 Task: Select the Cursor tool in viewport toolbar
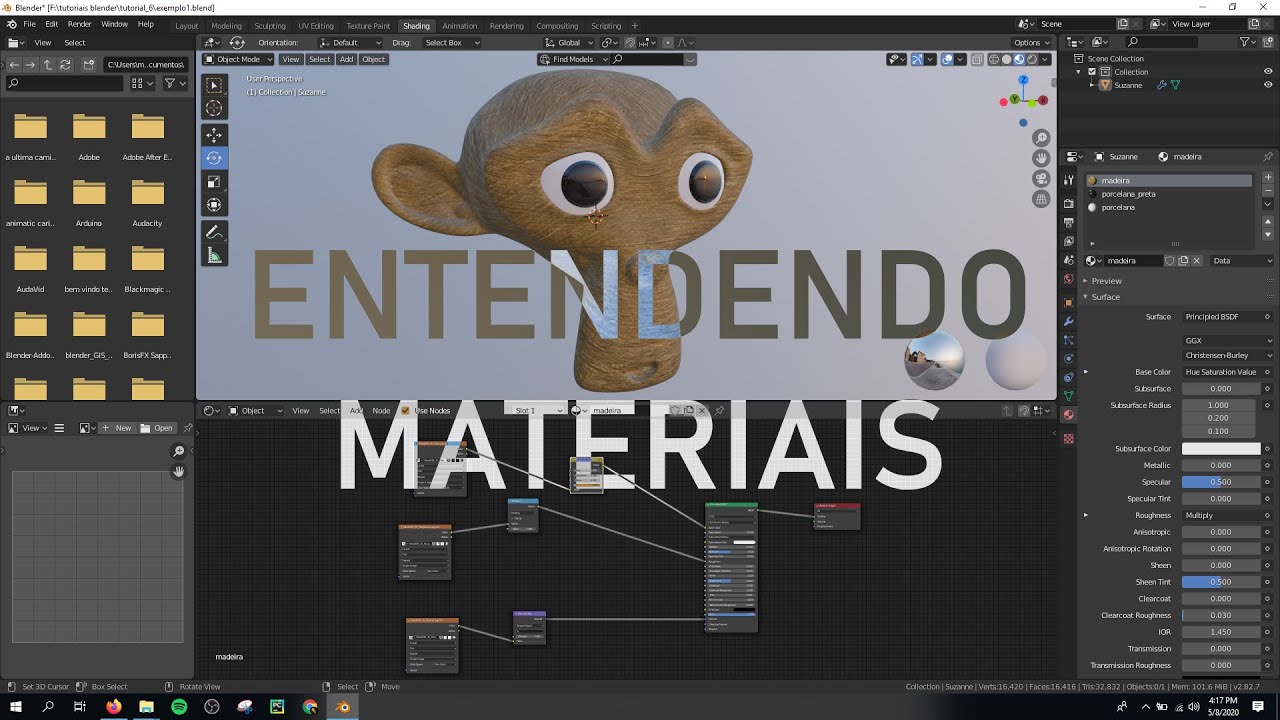click(x=214, y=108)
